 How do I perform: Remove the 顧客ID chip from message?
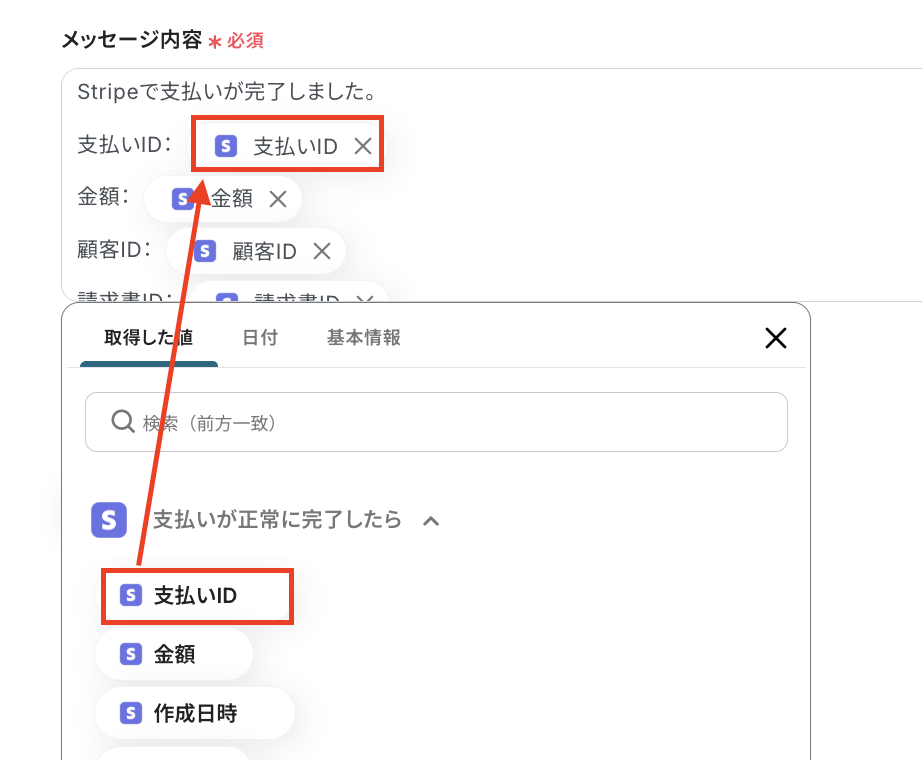[322, 251]
